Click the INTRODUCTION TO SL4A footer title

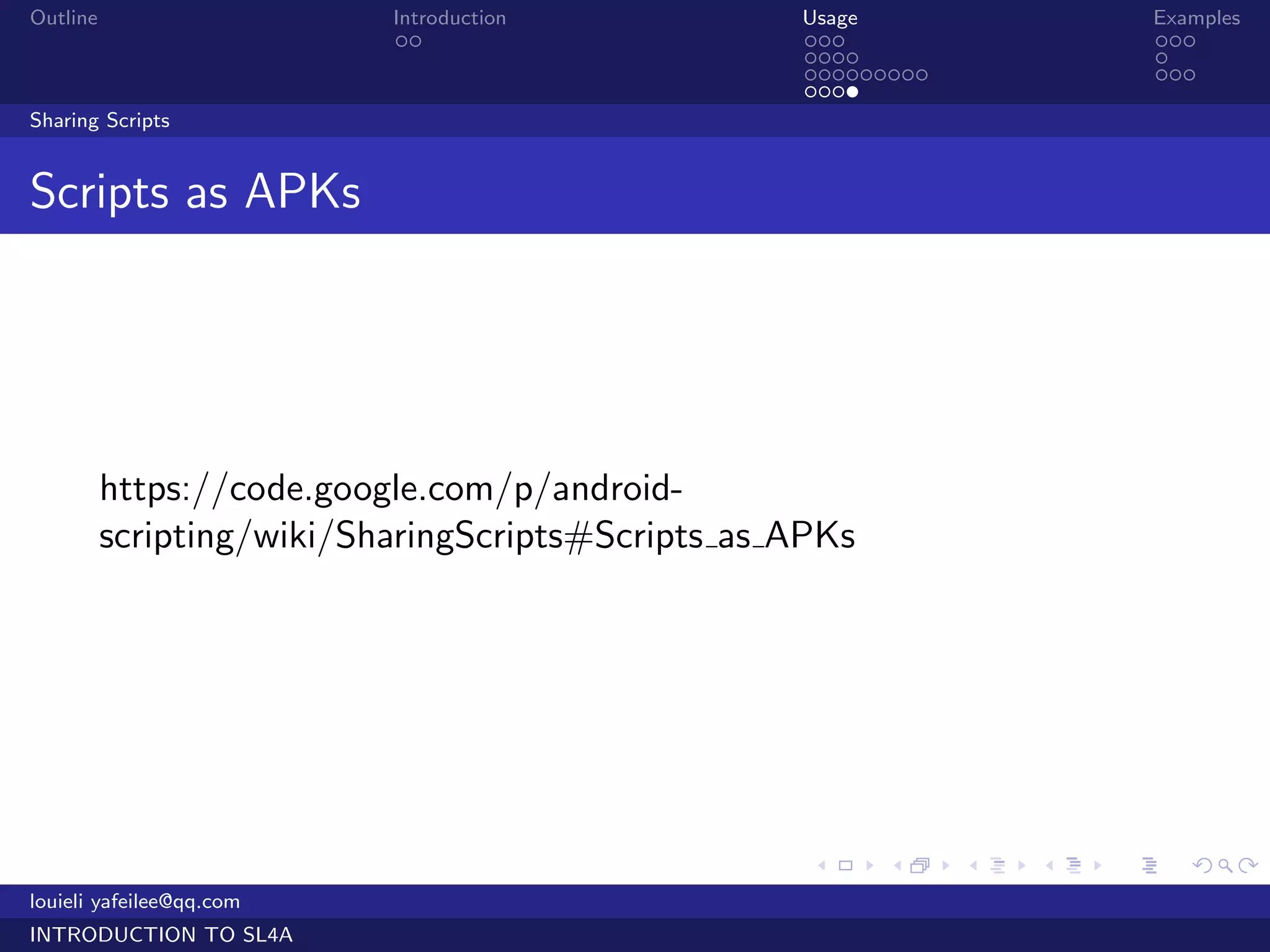coord(161,935)
